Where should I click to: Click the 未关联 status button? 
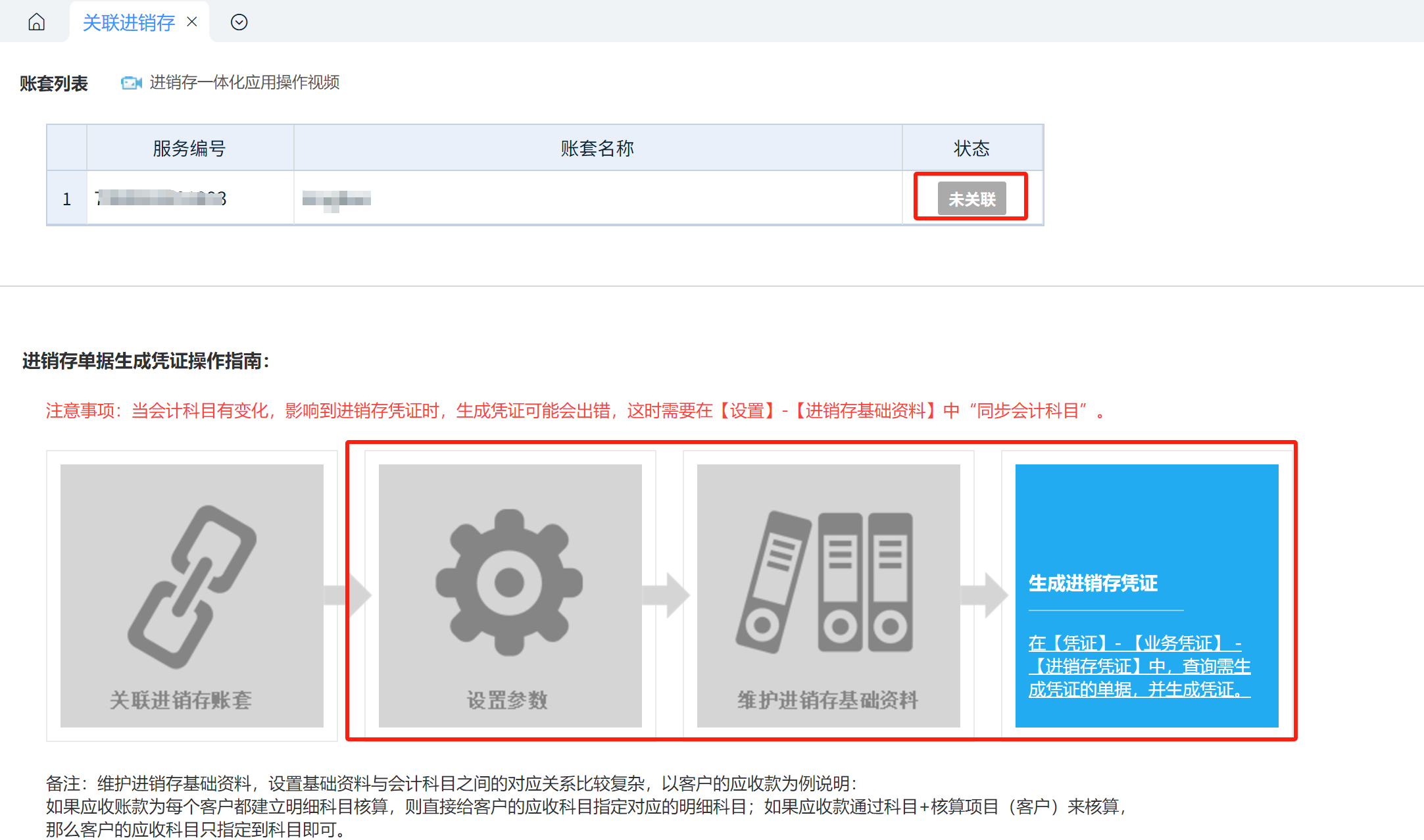971,198
